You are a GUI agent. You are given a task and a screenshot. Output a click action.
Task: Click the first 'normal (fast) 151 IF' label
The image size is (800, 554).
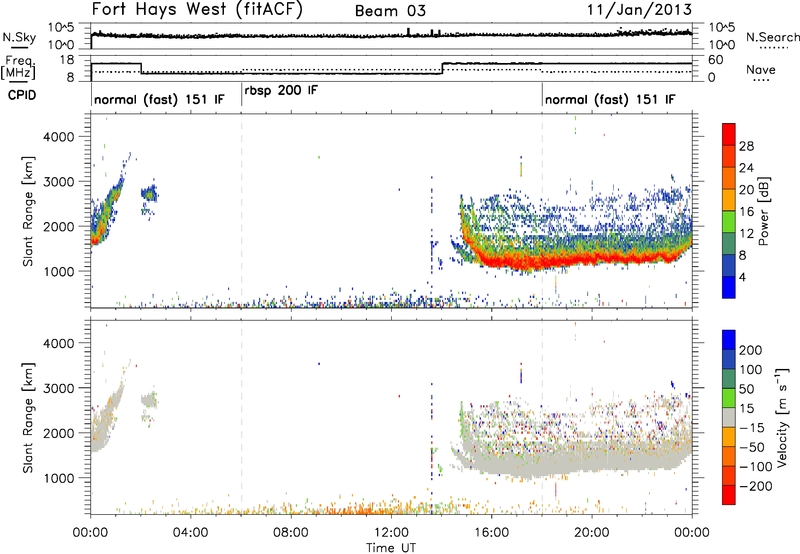159,99
